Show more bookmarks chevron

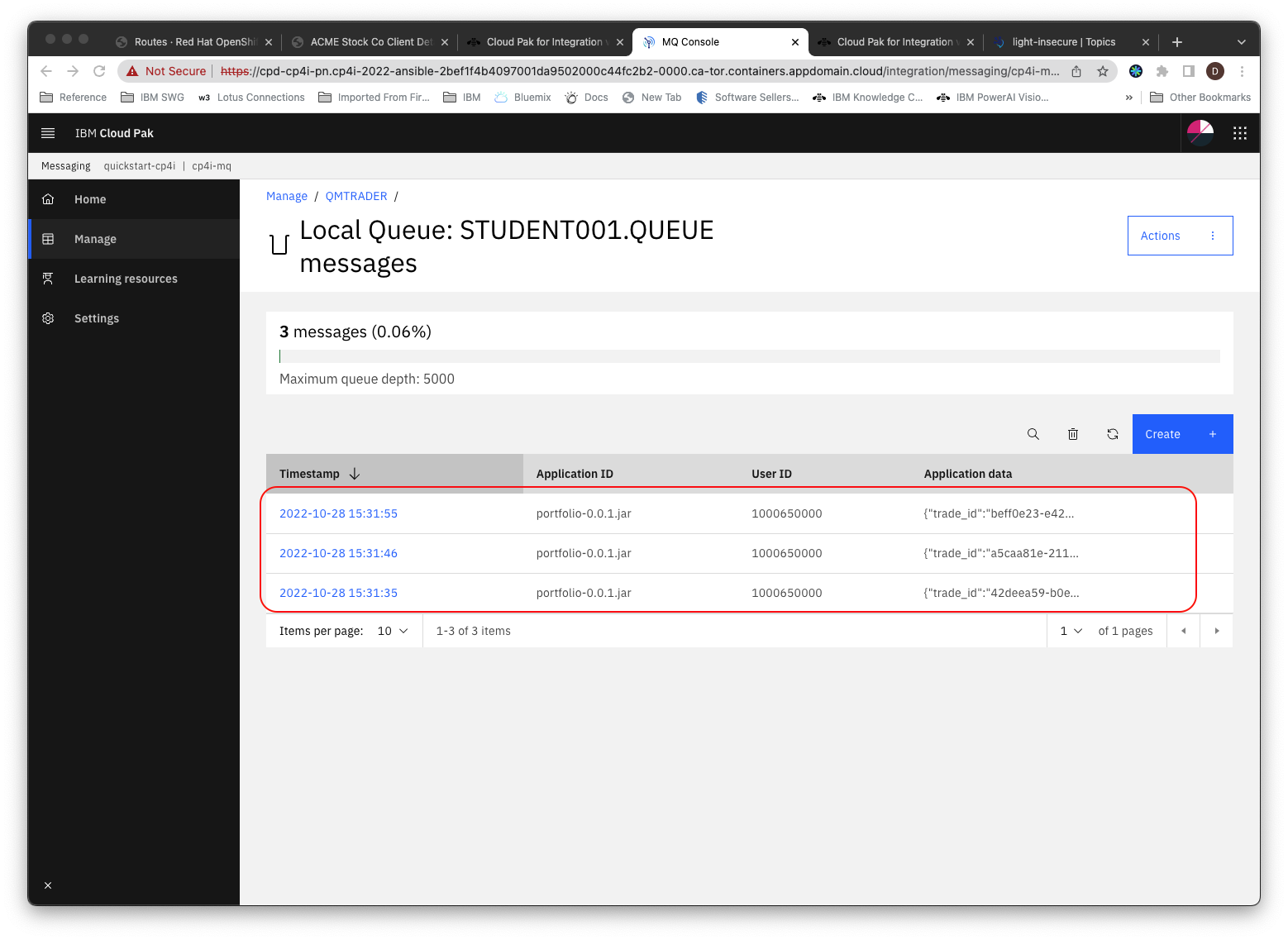coord(1129,98)
